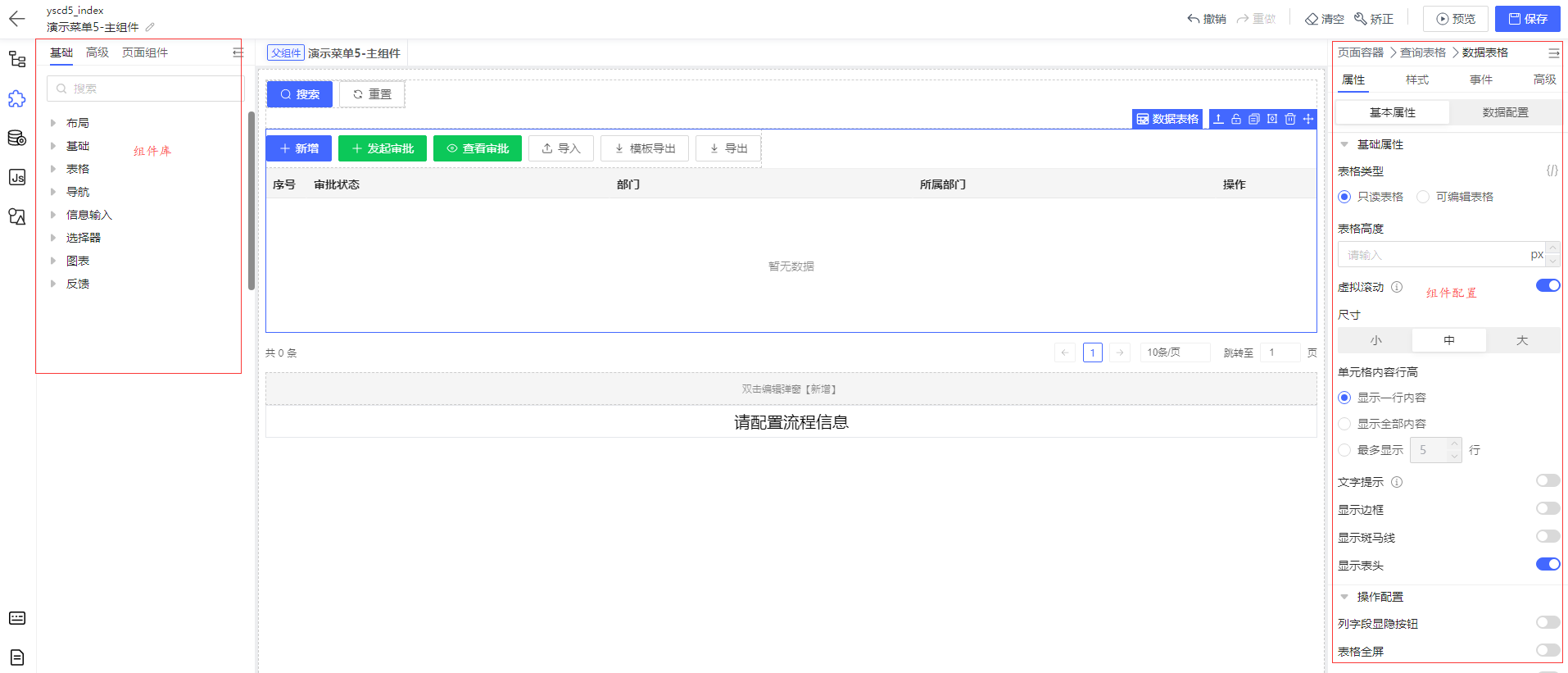Viewport: 1568px width, 673px height.
Task: Expand 导航 category in component tree
Action: pyautogui.click(x=53, y=192)
